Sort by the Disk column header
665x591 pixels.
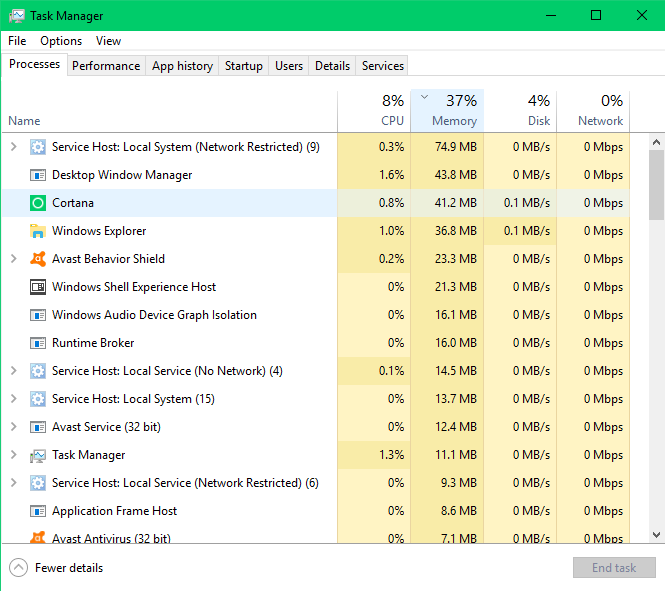[x=520, y=111]
